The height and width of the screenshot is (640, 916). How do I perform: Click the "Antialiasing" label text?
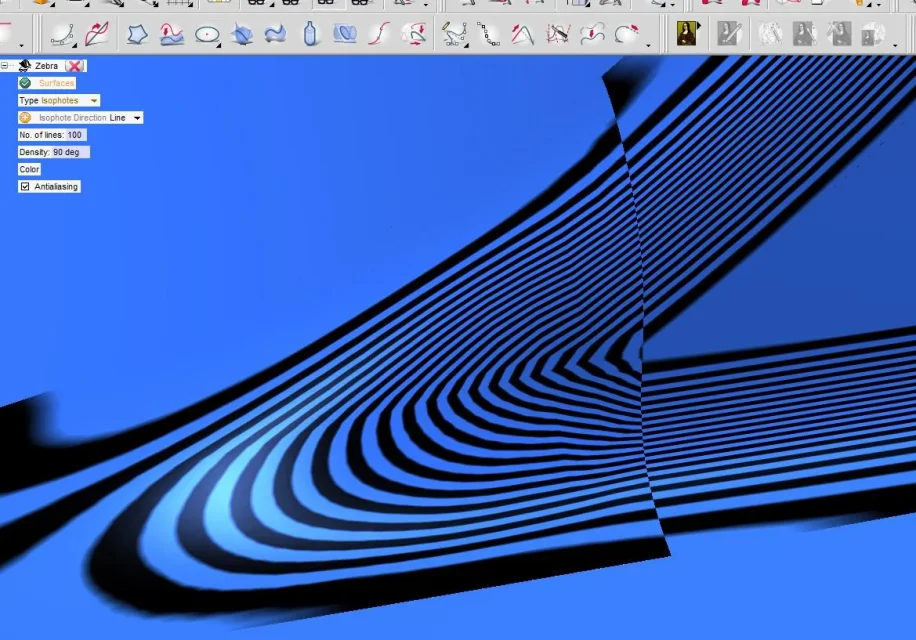click(56, 186)
